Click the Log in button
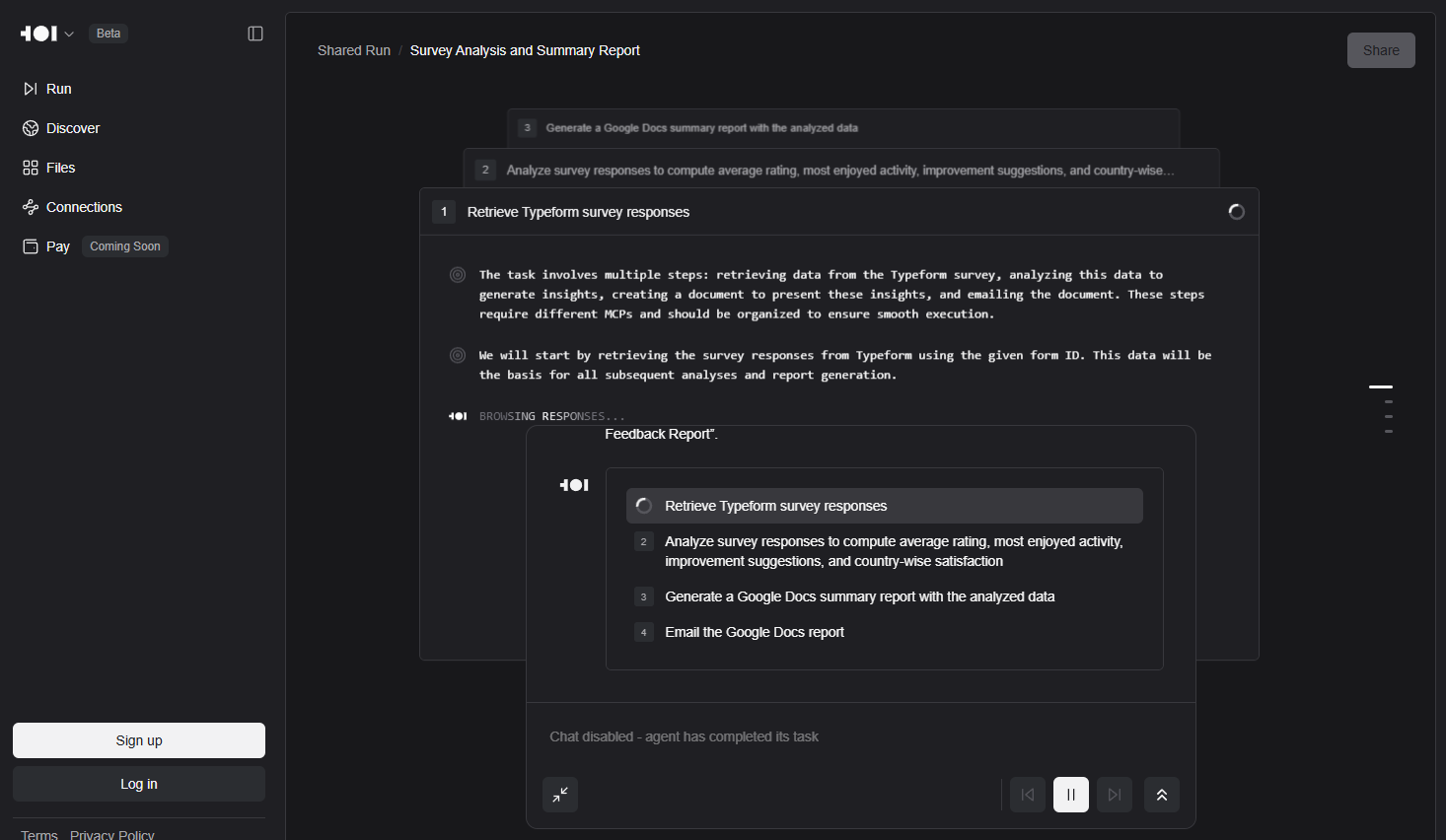Screen dimensions: 1446x840 tap(139, 784)
